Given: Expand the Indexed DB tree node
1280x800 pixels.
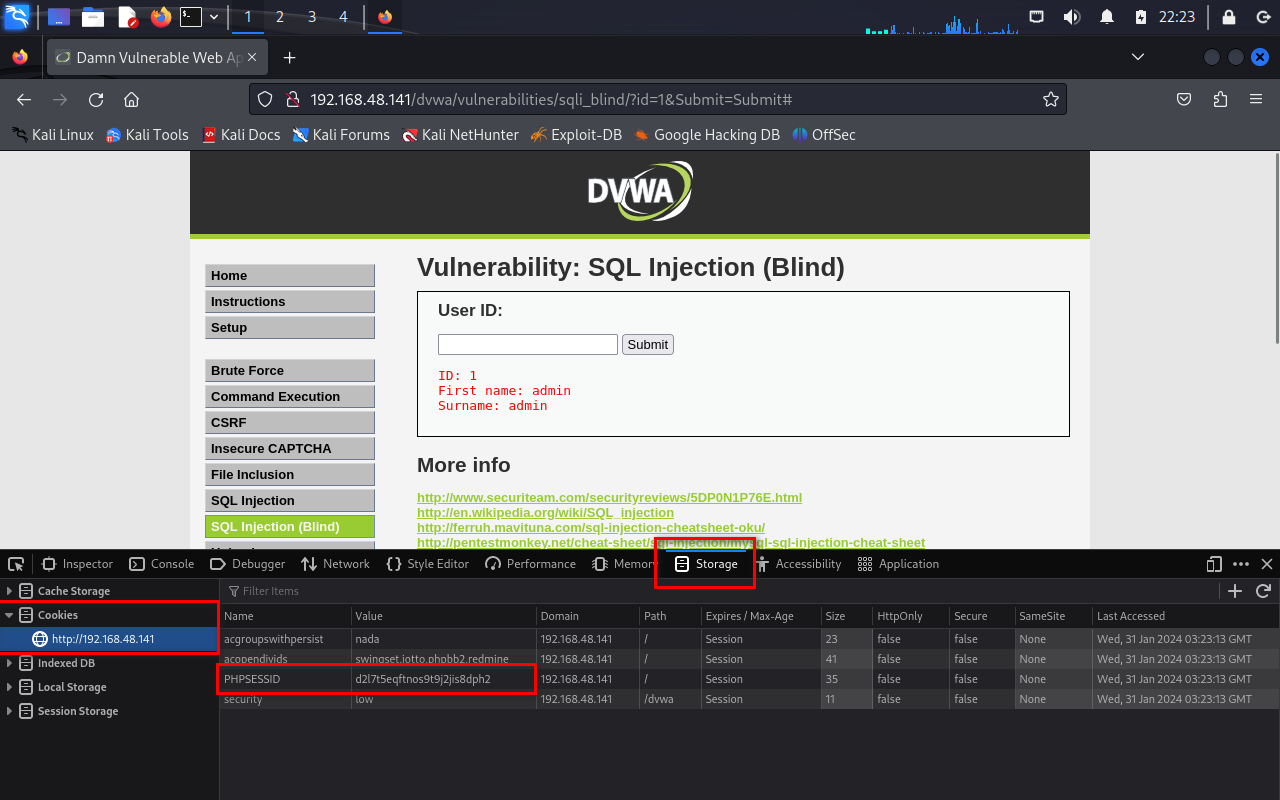Looking at the screenshot, I should pyautogui.click(x=10, y=663).
